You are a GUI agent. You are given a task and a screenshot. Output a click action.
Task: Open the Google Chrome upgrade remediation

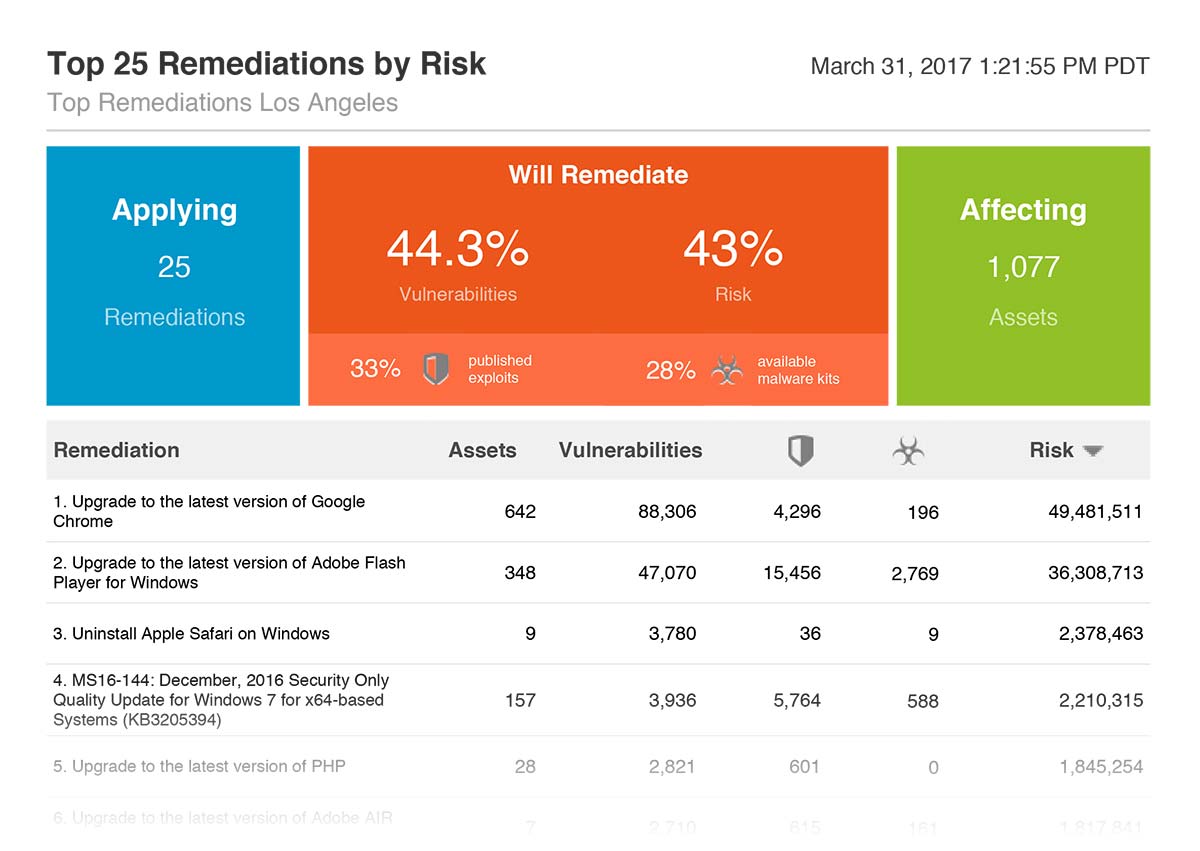[209, 511]
